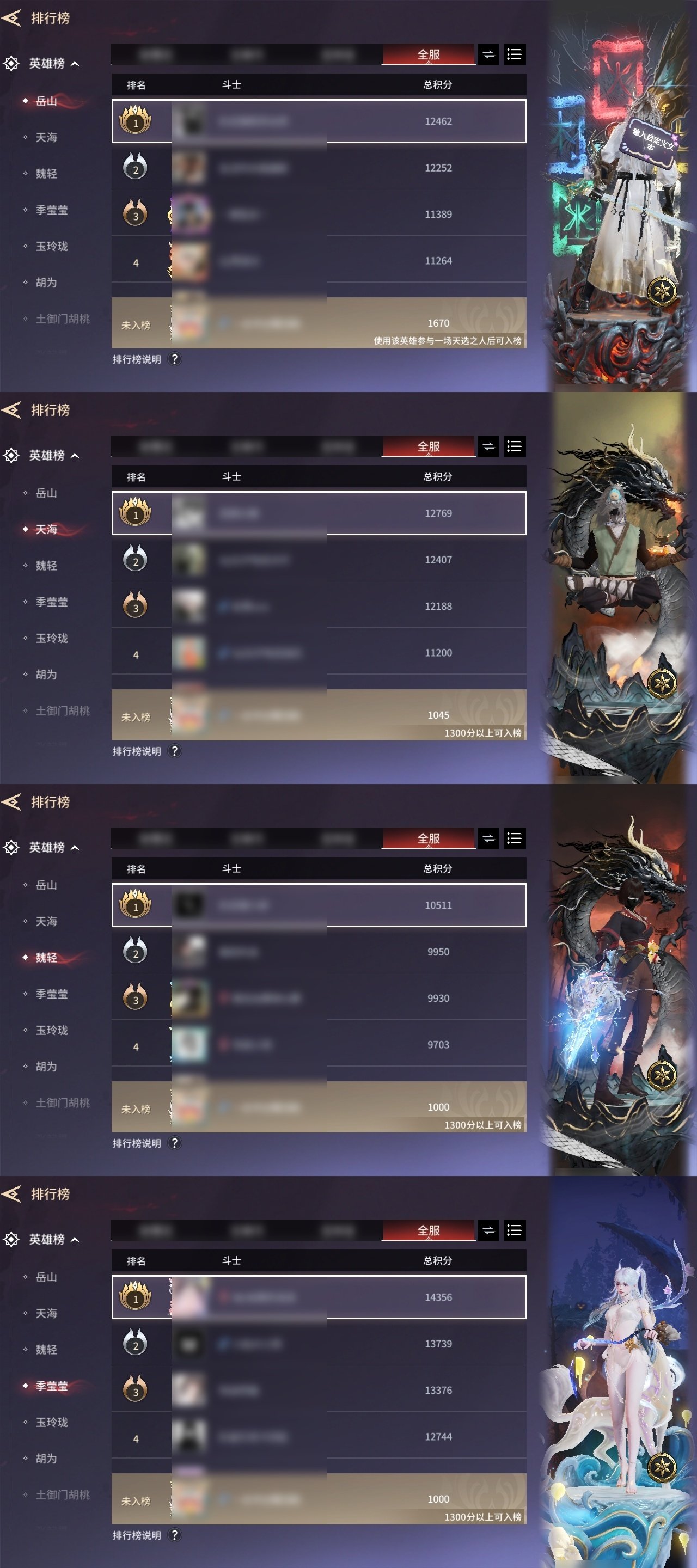The width and height of the screenshot is (697, 1568).
Task: Switch to 全服 tab above the 12462 score
Action: coord(429,55)
